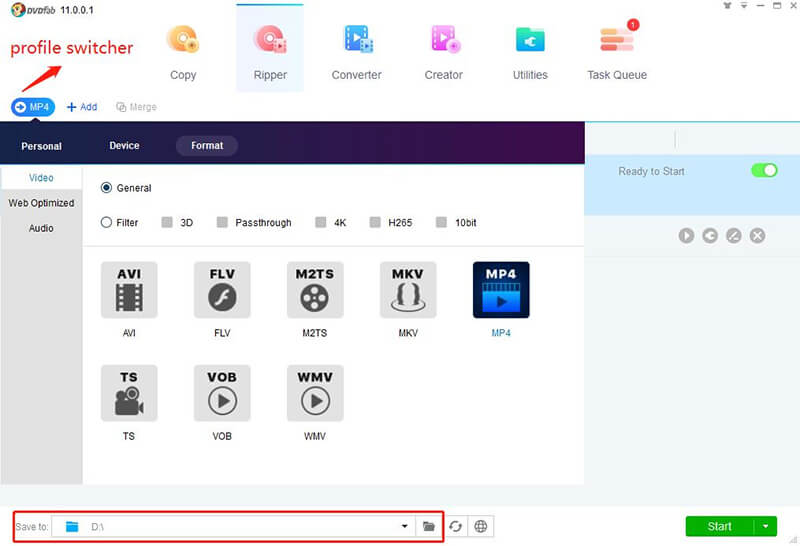The width and height of the screenshot is (800, 546).
Task: Expand the Save to path dropdown
Action: tap(404, 526)
